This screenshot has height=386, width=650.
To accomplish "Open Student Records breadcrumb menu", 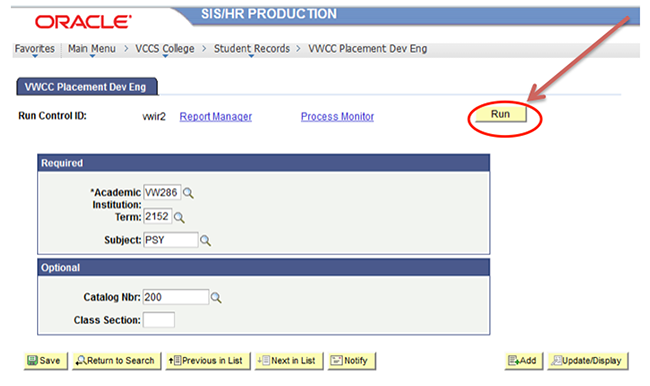I will point(252,49).
